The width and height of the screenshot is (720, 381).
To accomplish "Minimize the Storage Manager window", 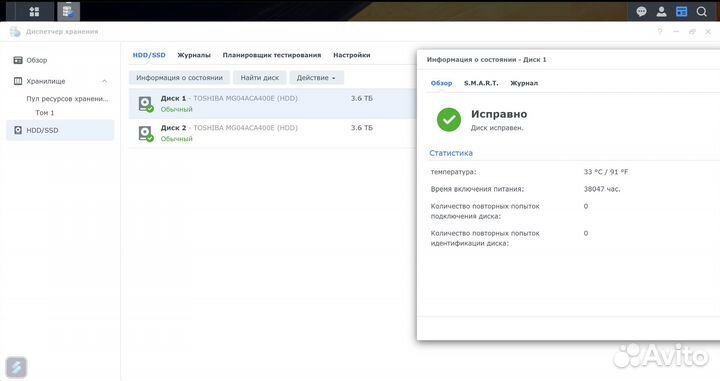I will (x=676, y=32).
